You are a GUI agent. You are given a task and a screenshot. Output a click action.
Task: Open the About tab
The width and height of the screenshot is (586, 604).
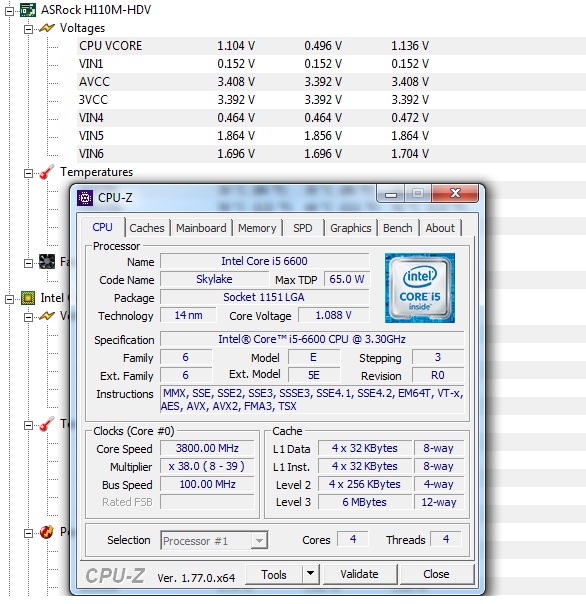440,228
